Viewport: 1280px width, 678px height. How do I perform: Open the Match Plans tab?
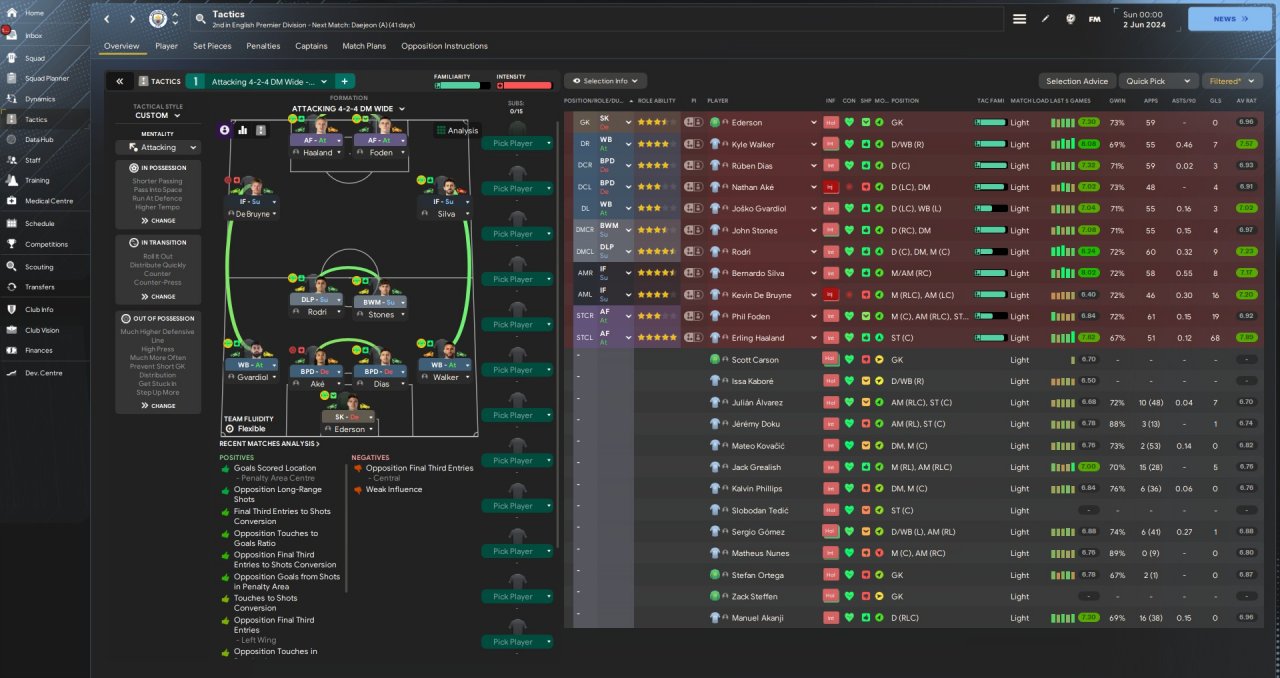coord(364,46)
